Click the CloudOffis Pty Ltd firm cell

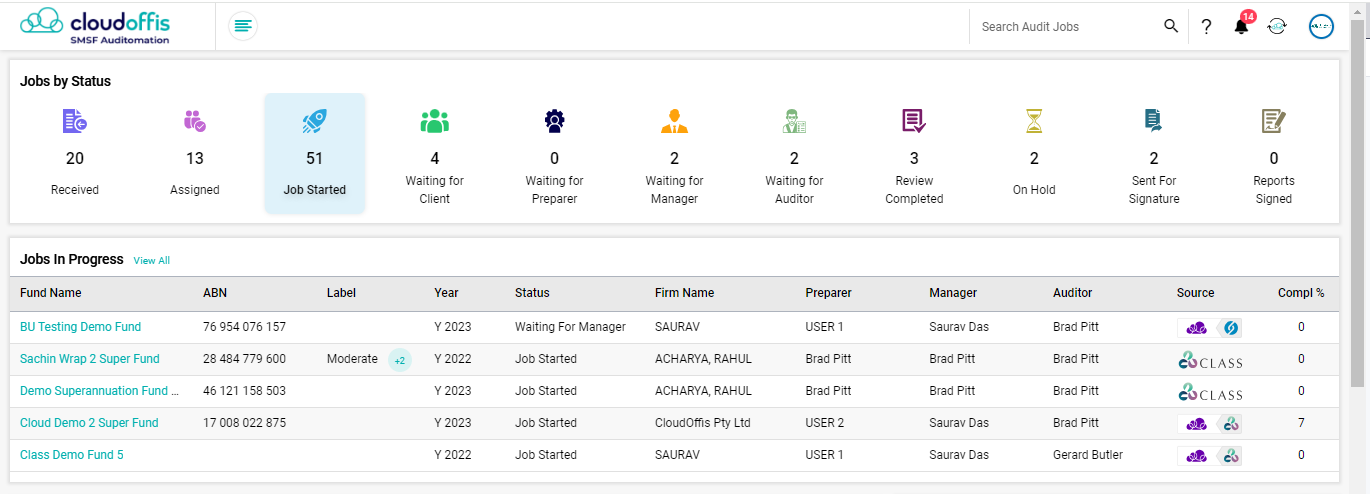coord(702,423)
